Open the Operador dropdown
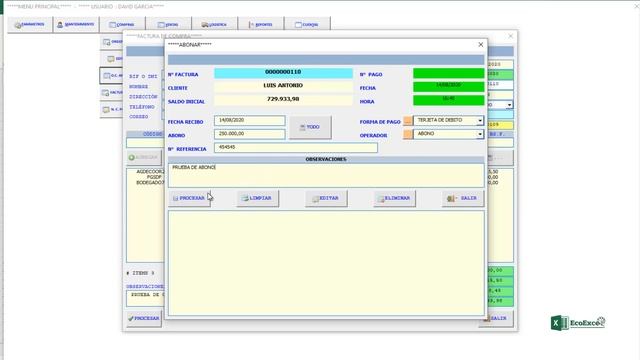This screenshot has width=640, height=360. click(480, 134)
